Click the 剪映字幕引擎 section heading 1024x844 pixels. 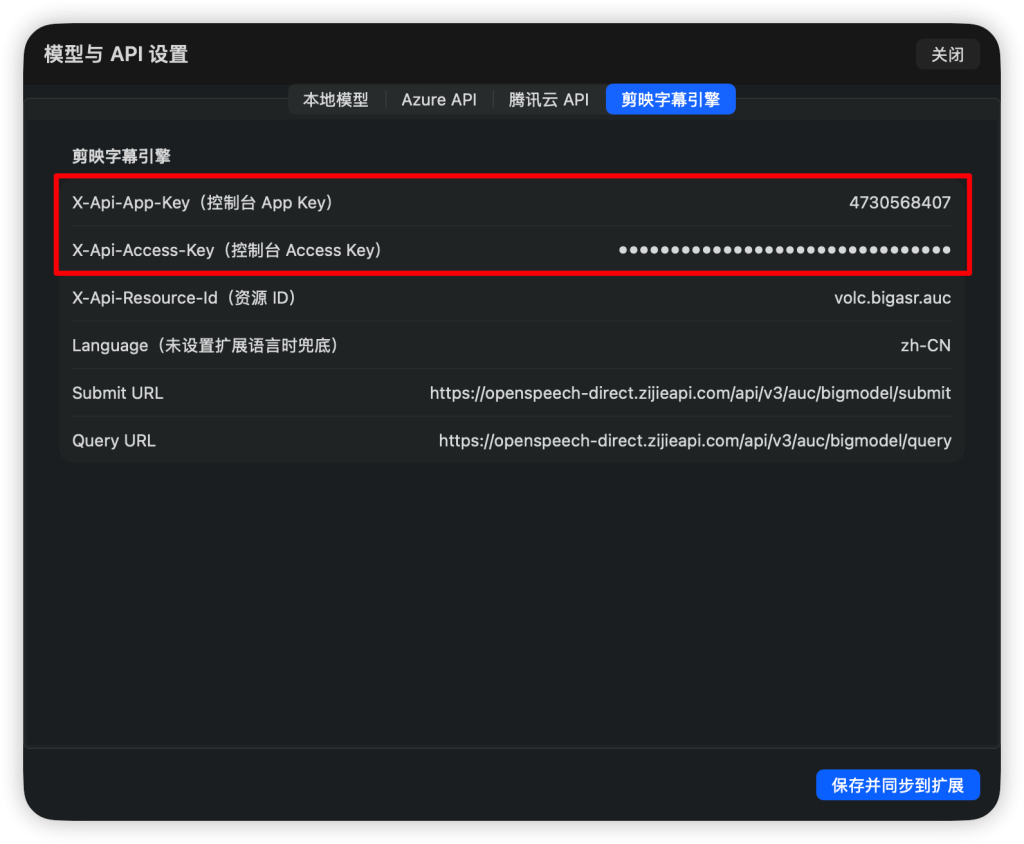click(121, 156)
